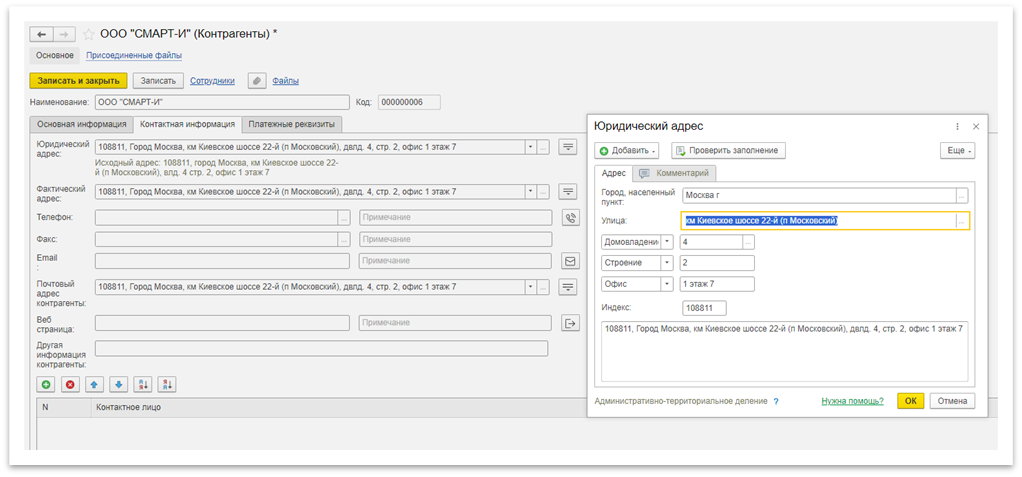Switch to the Платежные реквизиты tab
The image size is (1022, 477).
click(294, 124)
